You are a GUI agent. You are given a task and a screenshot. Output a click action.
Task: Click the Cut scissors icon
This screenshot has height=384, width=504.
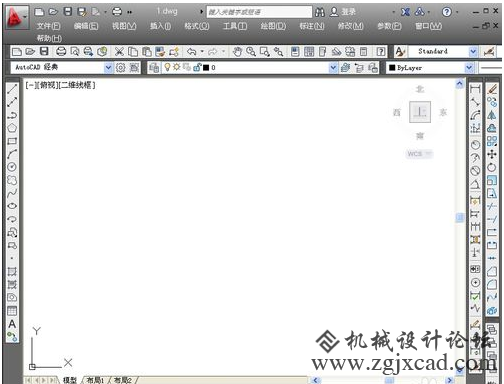[x=119, y=52]
